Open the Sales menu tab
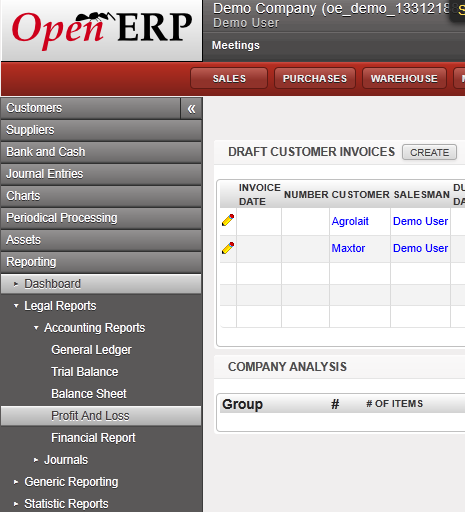465x512 pixels. click(x=229, y=79)
